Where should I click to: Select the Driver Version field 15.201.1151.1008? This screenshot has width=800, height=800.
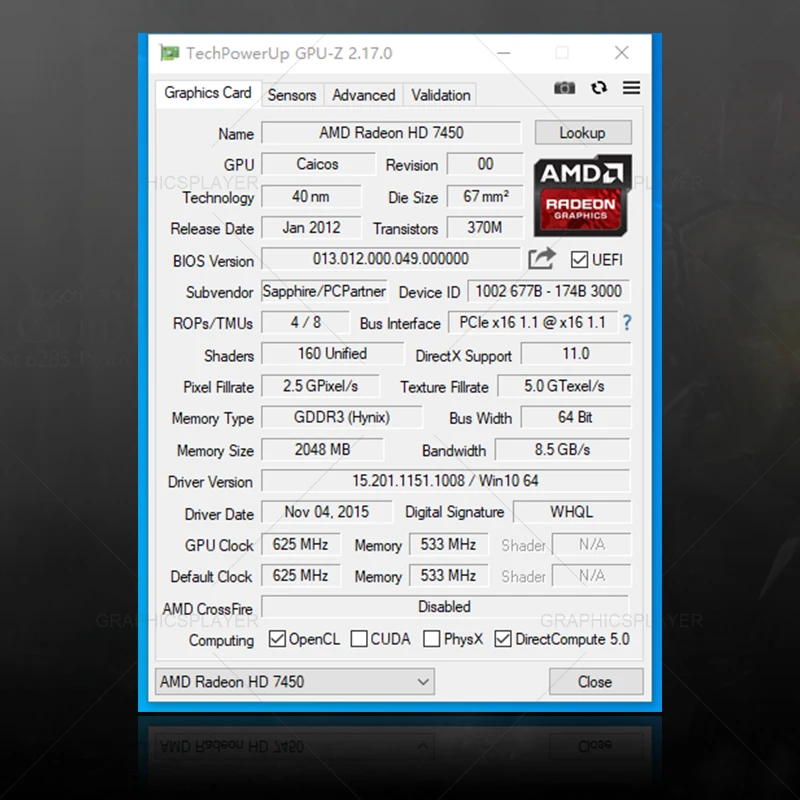[x=446, y=481]
